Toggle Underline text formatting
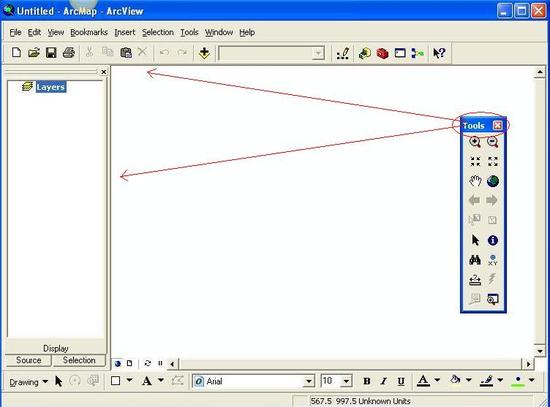Viewport: 550px width, 407px height. coord(401,381)
